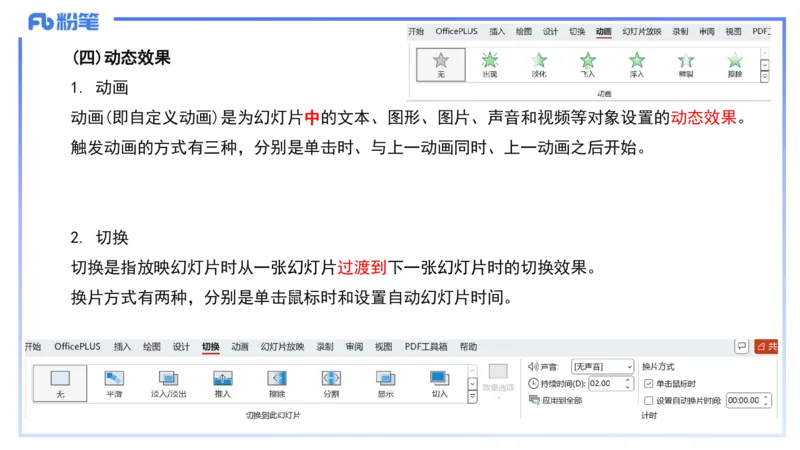Open 切换 tab in the animation ribbon

coord(577,32)
